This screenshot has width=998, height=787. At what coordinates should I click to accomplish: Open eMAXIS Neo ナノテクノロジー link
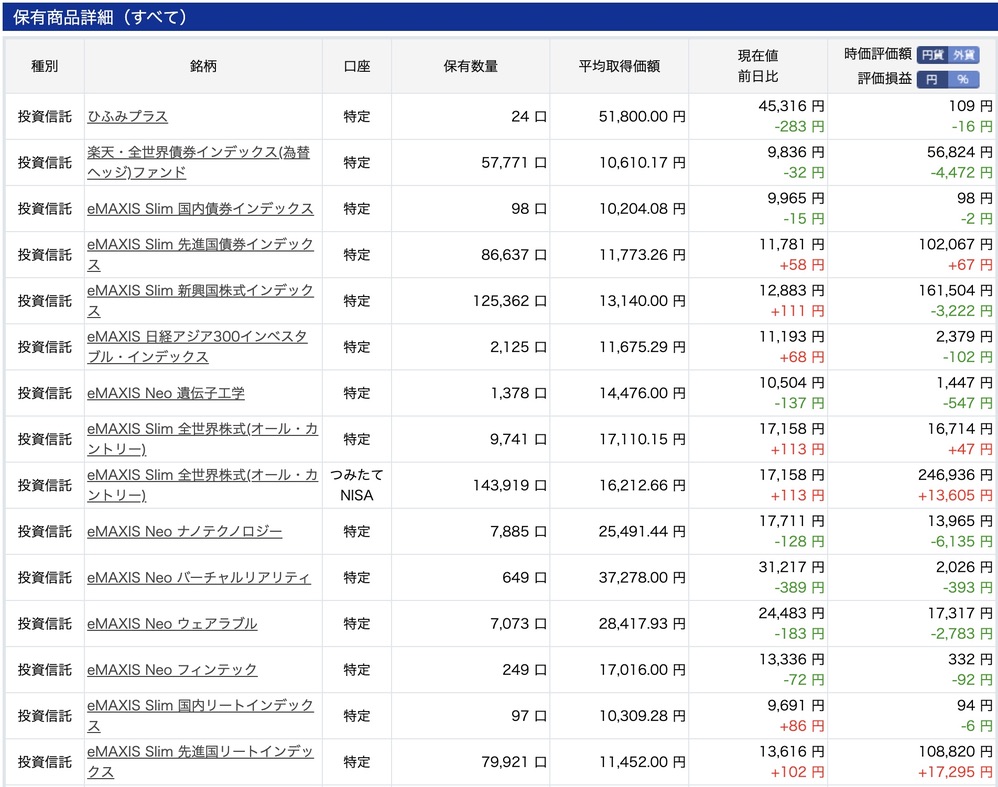click(x=185, y=531)
